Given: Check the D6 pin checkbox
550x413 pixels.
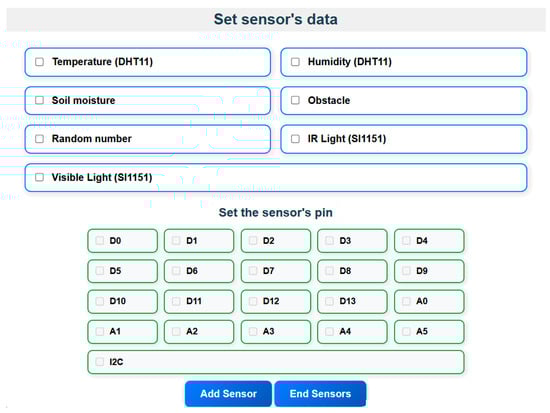Looking at the screenshot, I should 176,271.
